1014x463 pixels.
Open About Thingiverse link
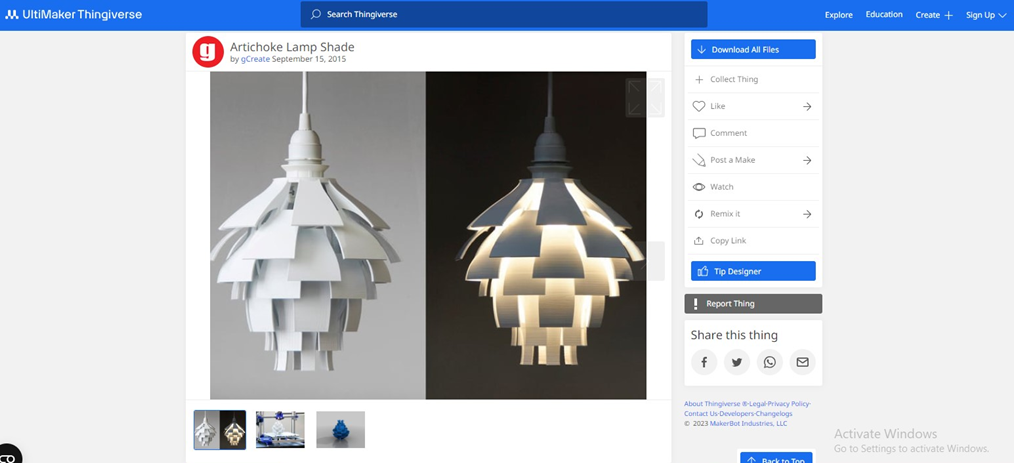(715, 404)
